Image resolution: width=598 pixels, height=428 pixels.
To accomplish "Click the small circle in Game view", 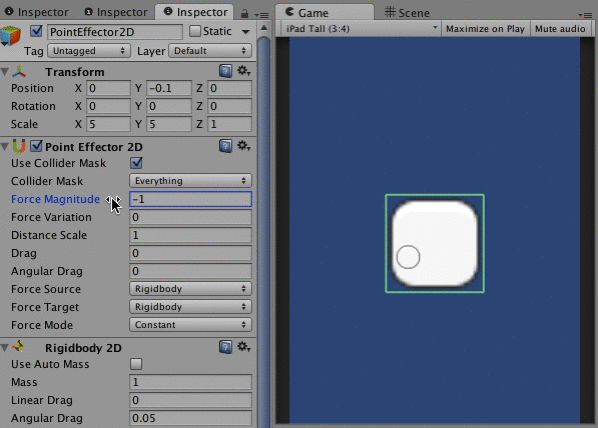I will click(408, 257).
